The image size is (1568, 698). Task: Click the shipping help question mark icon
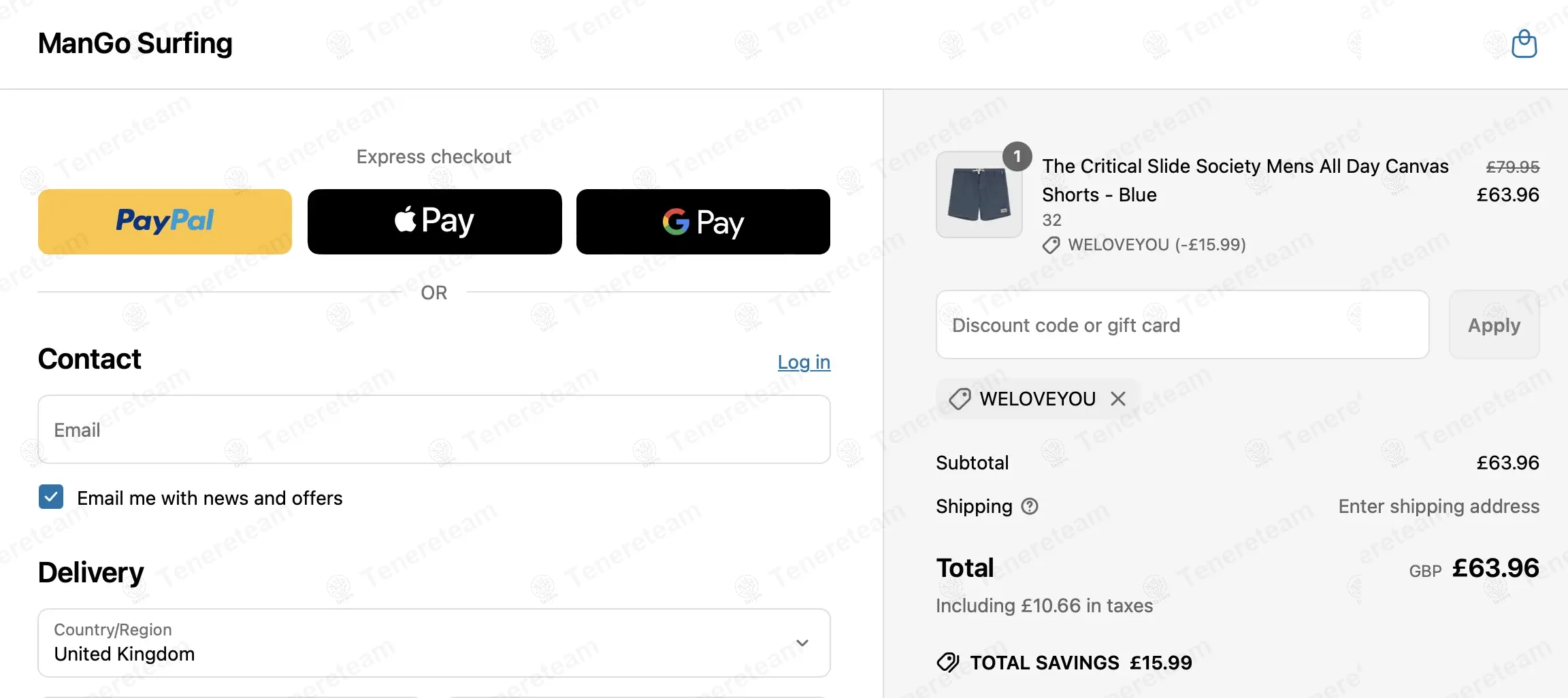(1030, 506)
